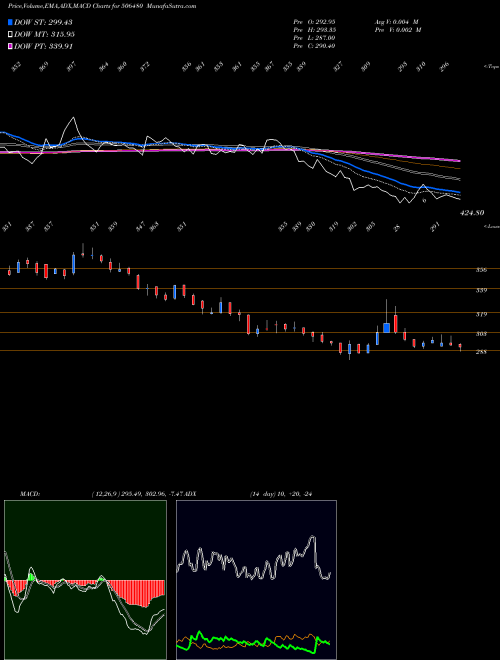Click the MACD indicator heading
The height and width of the screenshot is (660, 500).
pyautogui.click(x=29, y=494)
